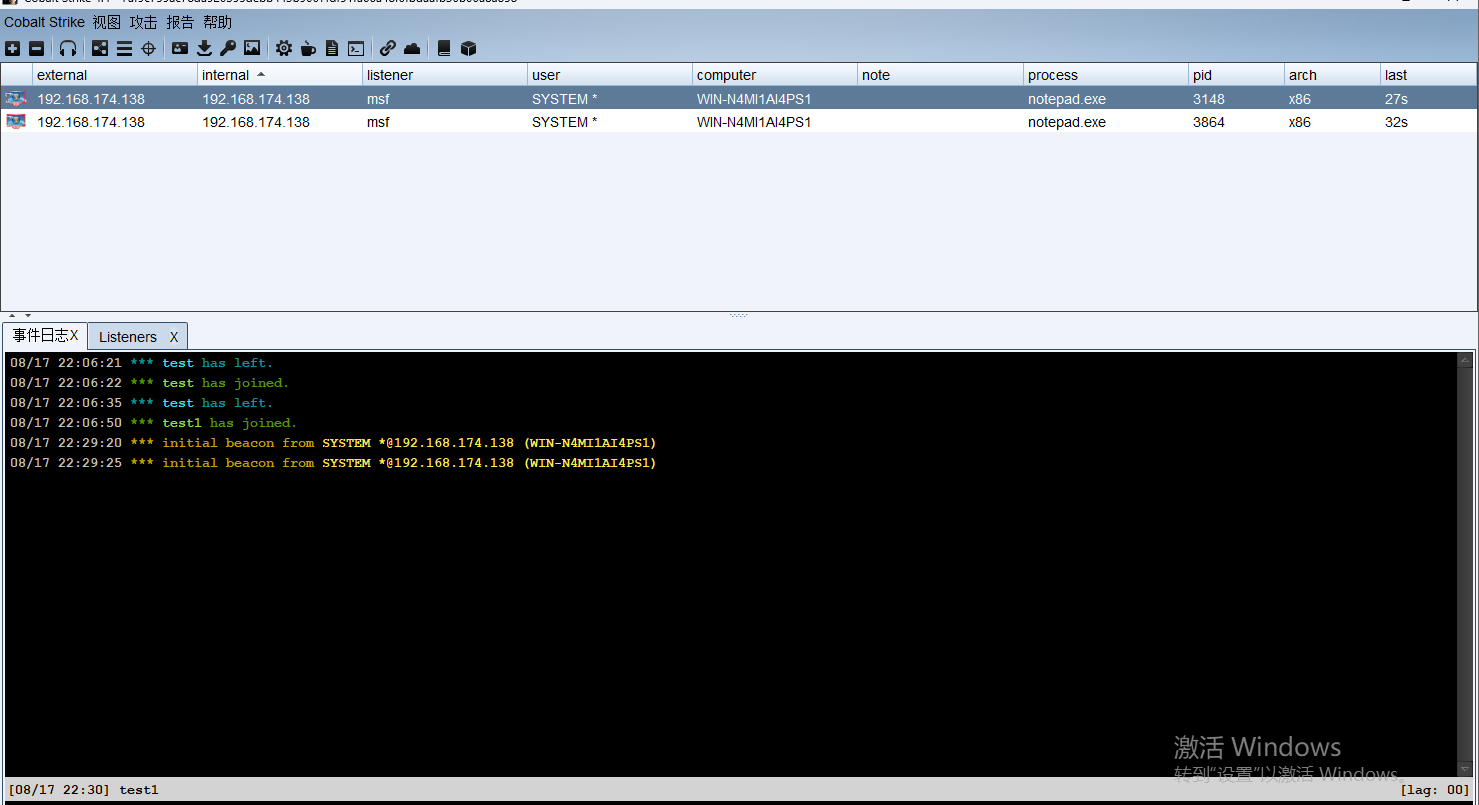This screenshot has height=805, width=1479.
Task: Click the [lag: 00] status indicator
Action: (x=1435, y=790)
